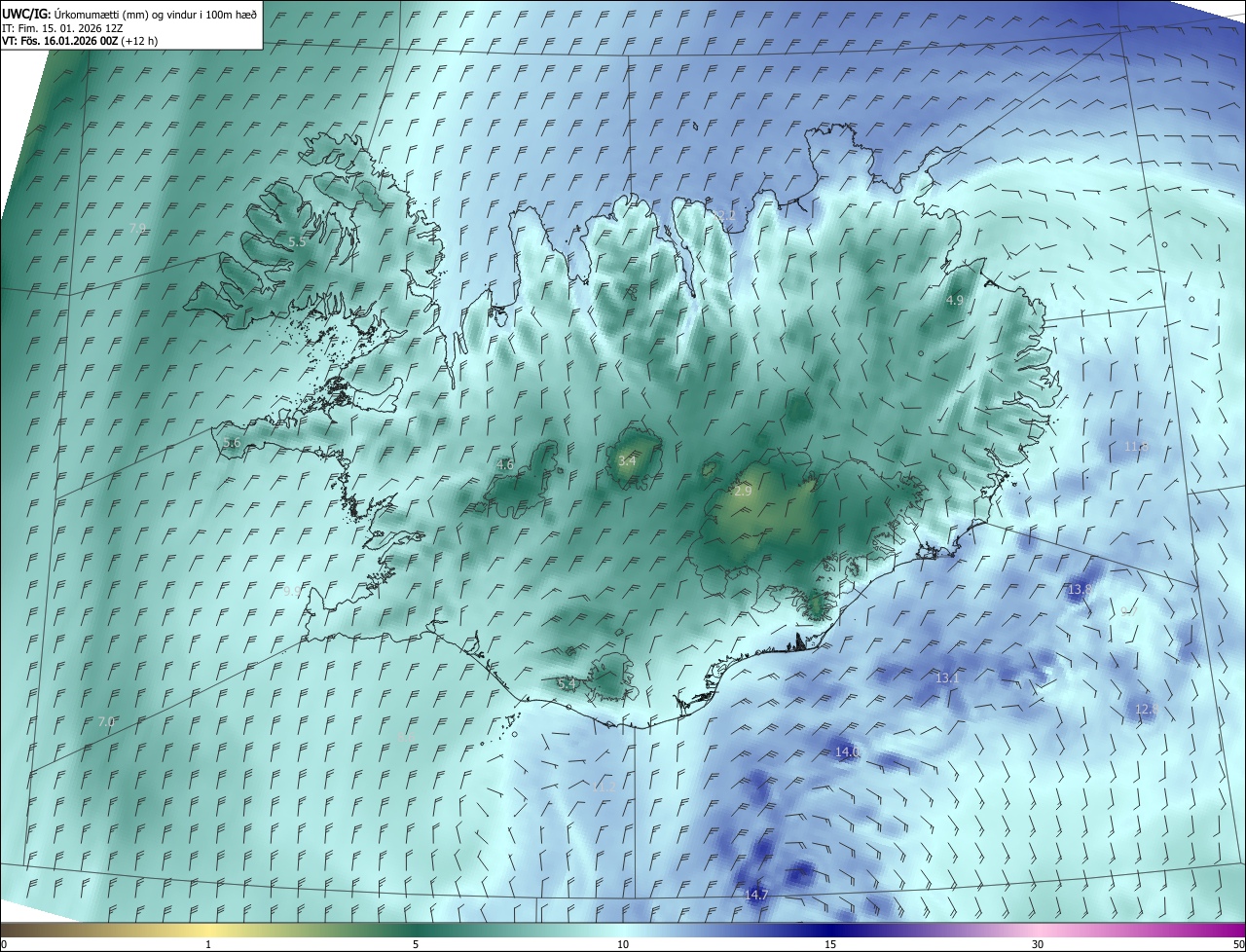Click the 4.6 value label

pos(504,465)
